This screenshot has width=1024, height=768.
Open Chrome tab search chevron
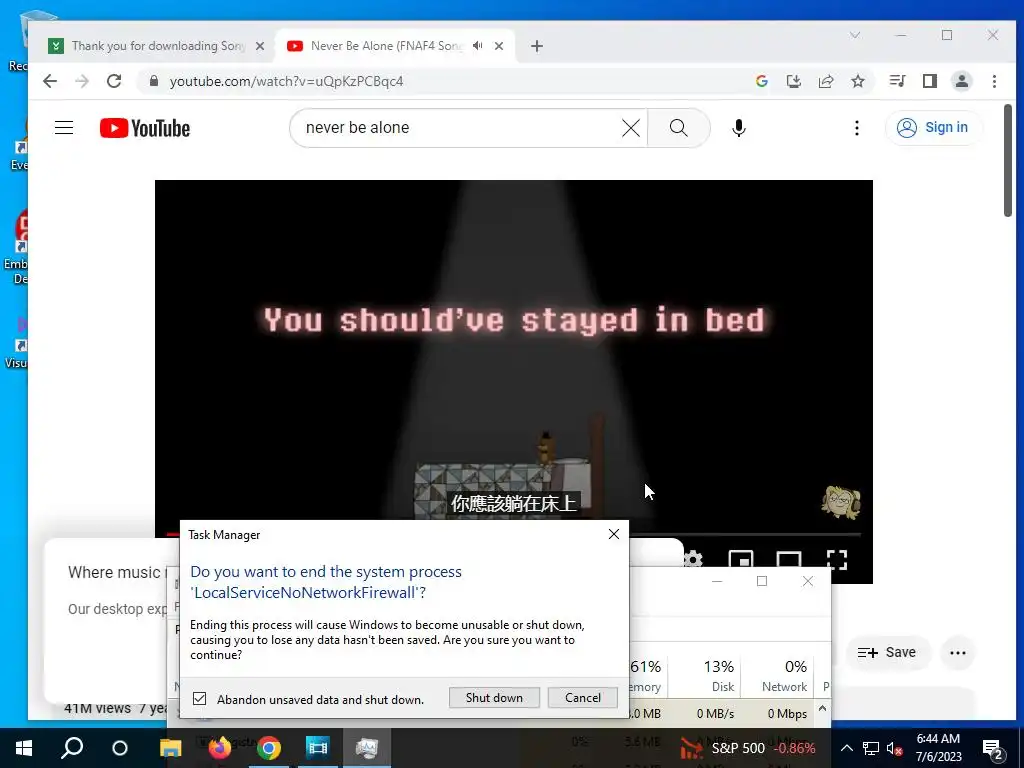(x=855, y=35)
